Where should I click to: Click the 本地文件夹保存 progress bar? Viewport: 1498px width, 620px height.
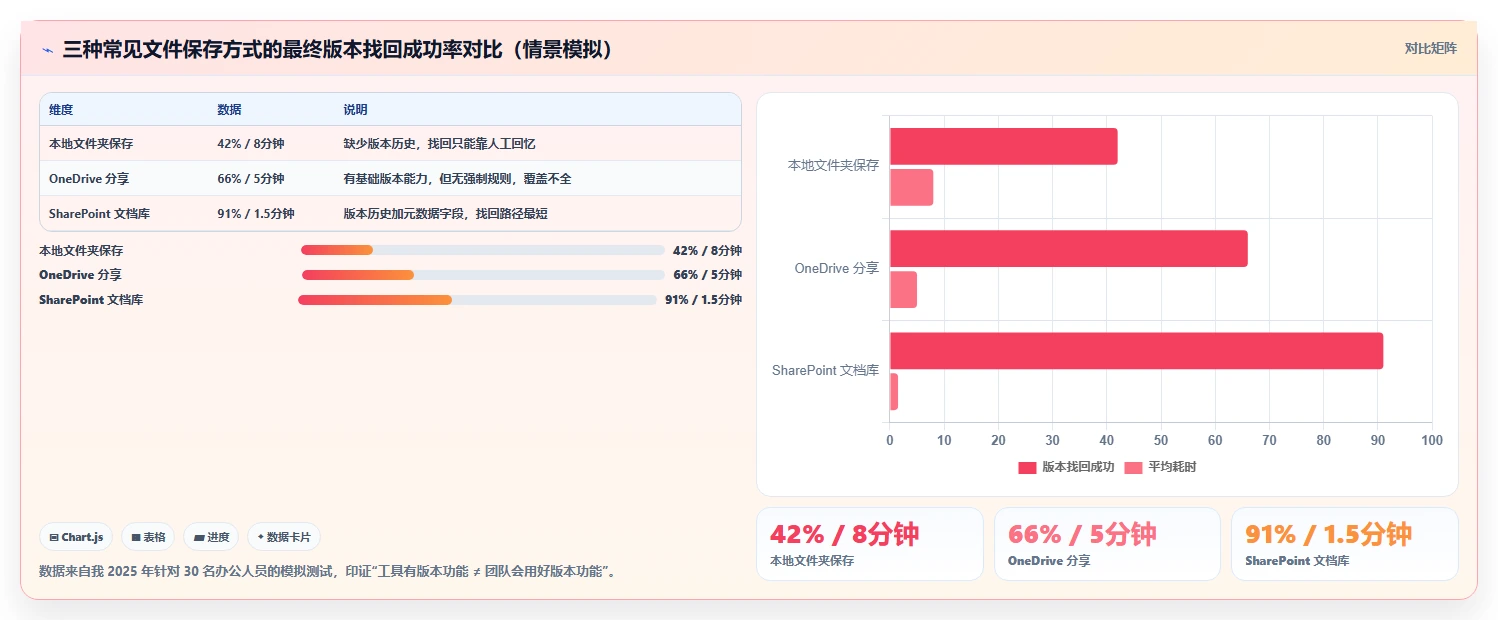(483, 250)
